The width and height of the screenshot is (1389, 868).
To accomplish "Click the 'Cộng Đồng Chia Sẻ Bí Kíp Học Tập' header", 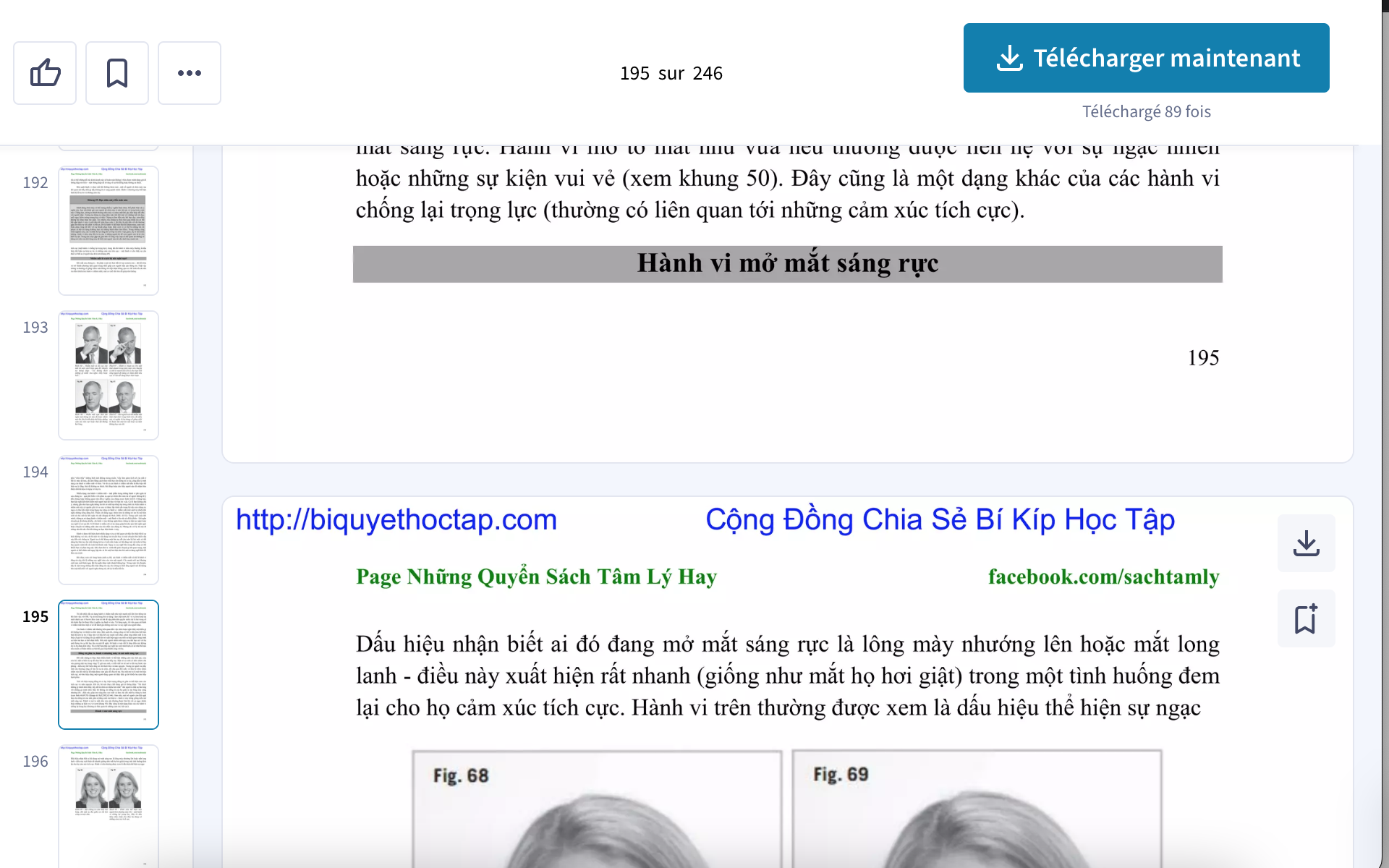I will point(940,520).
